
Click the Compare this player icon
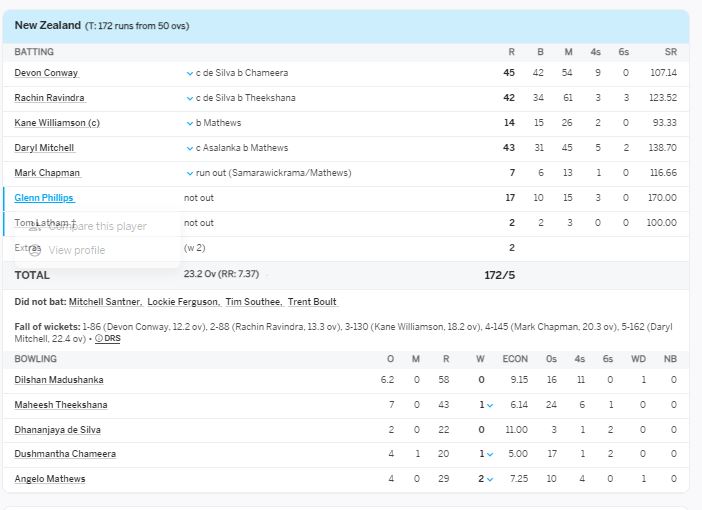[x=35, y=226]
